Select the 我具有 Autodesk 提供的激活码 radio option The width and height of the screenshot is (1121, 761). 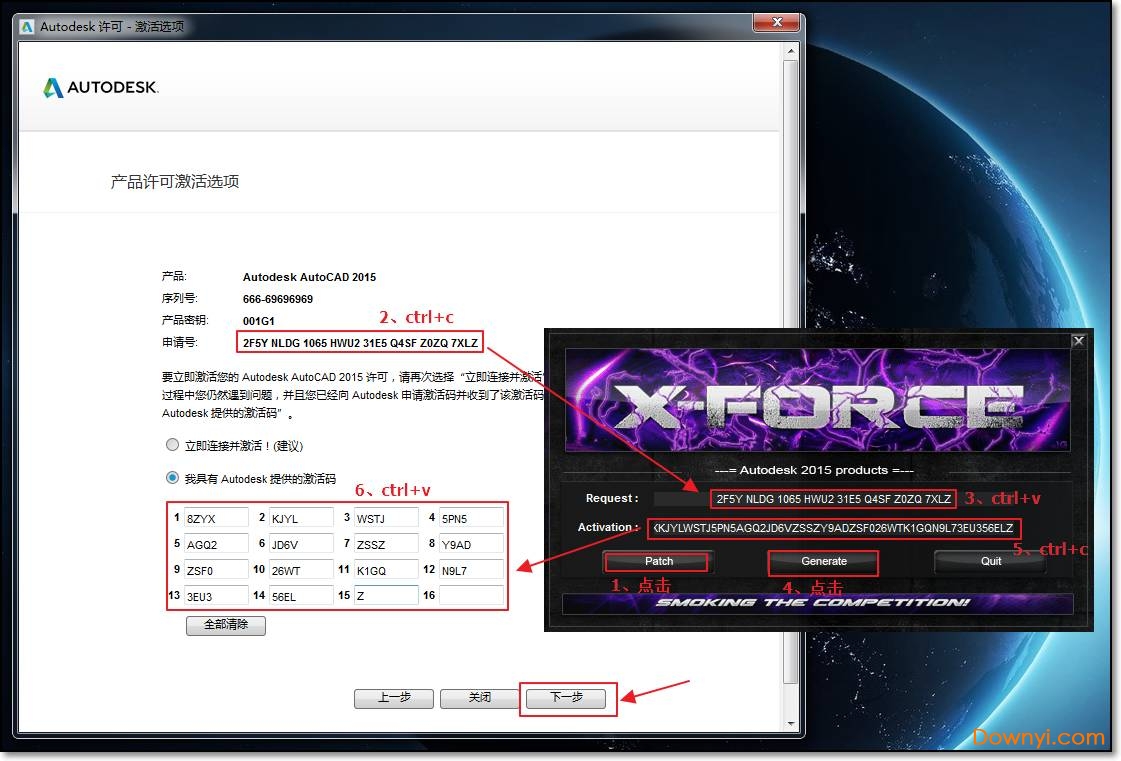point(172,478)
